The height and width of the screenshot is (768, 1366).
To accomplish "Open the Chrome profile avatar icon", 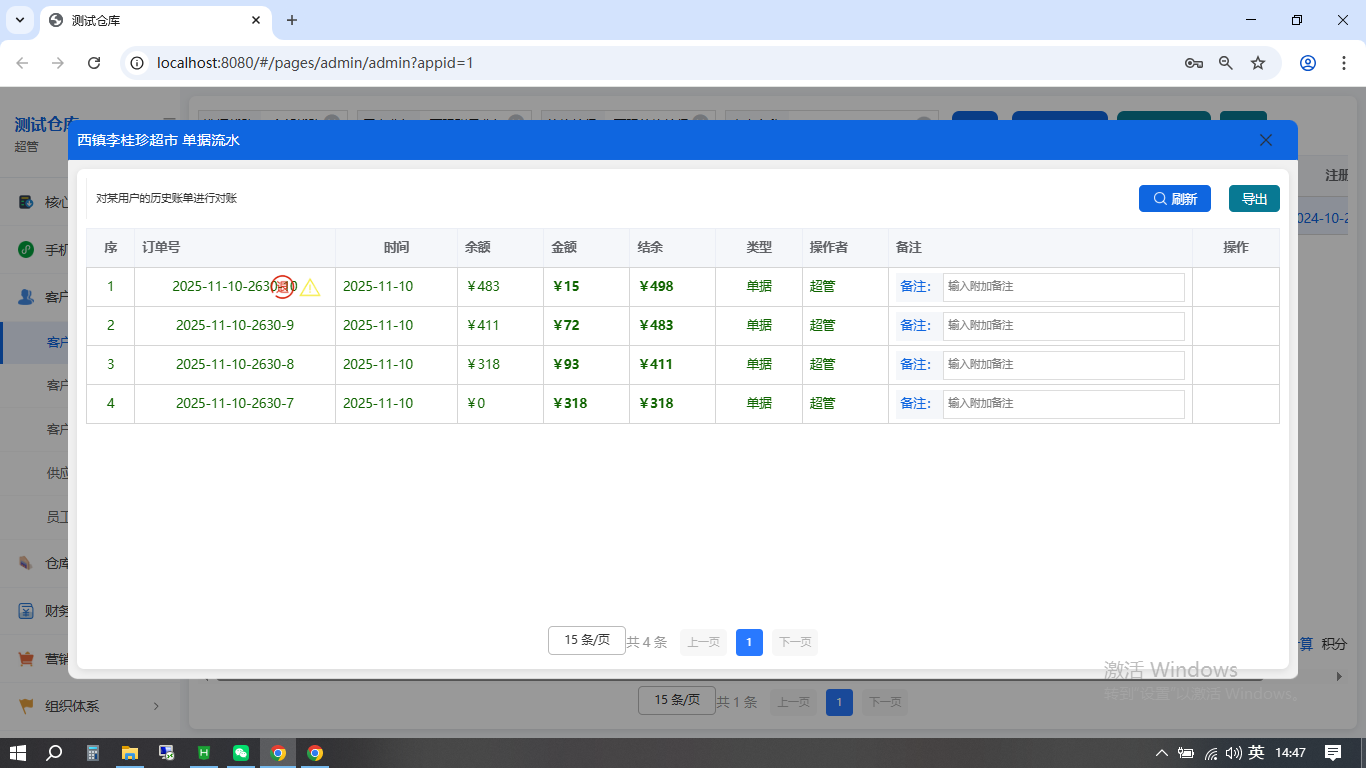I will coord(1307,63).
